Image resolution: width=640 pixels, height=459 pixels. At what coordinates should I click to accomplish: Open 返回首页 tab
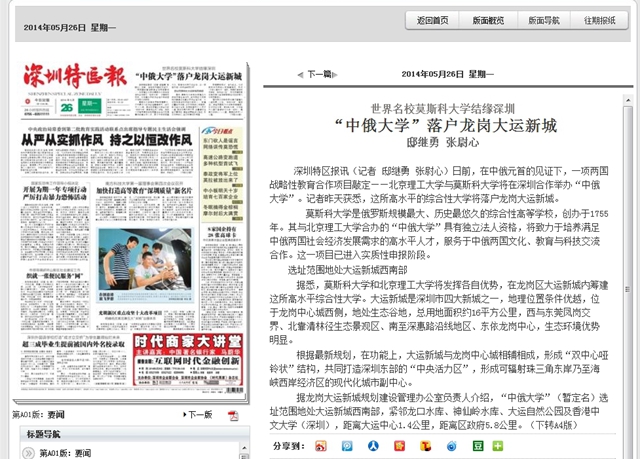pos(433,20)
